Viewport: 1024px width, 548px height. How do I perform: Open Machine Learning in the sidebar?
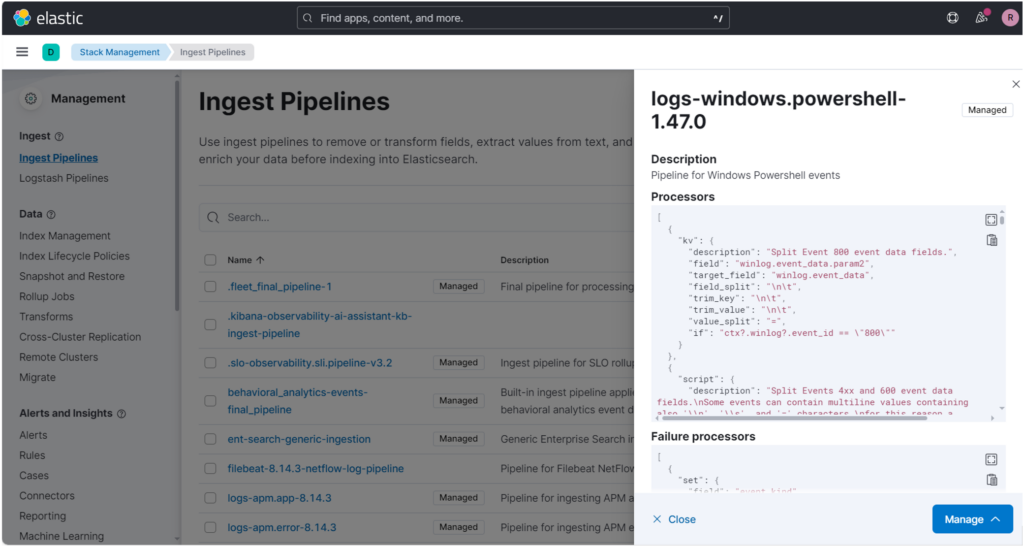[x=61, y=536]
